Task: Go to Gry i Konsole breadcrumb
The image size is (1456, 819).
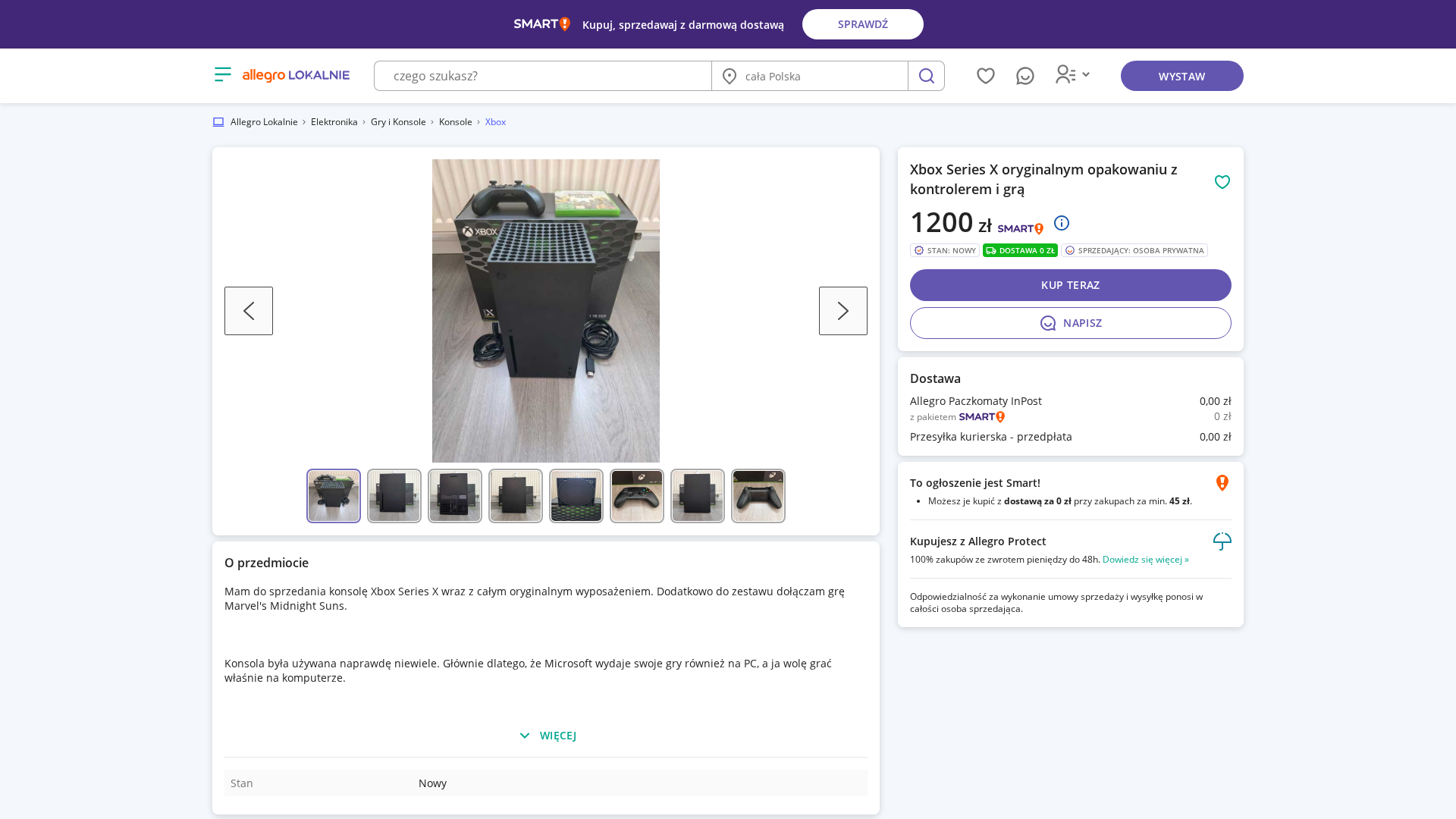Action: pyautogui.click(x=398, y=122)
